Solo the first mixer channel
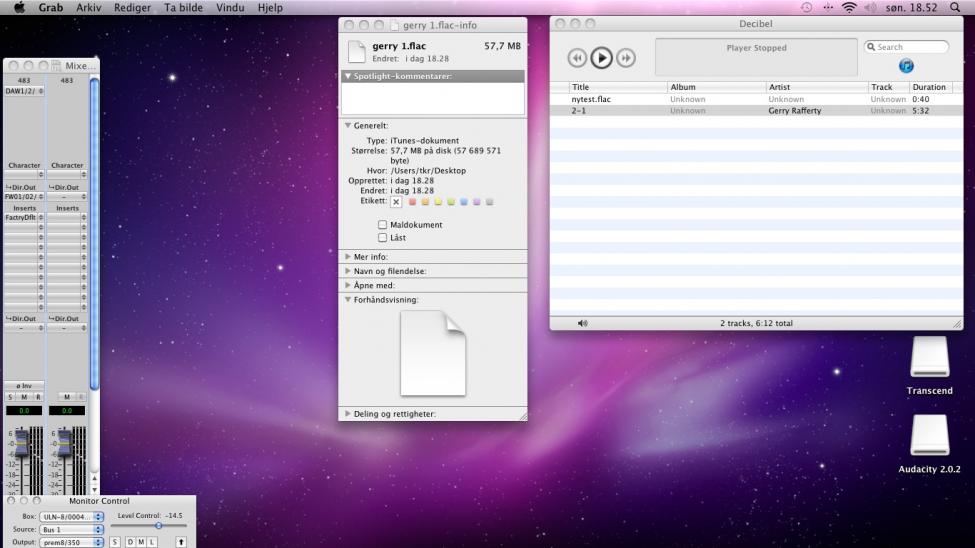 point(10,397)
